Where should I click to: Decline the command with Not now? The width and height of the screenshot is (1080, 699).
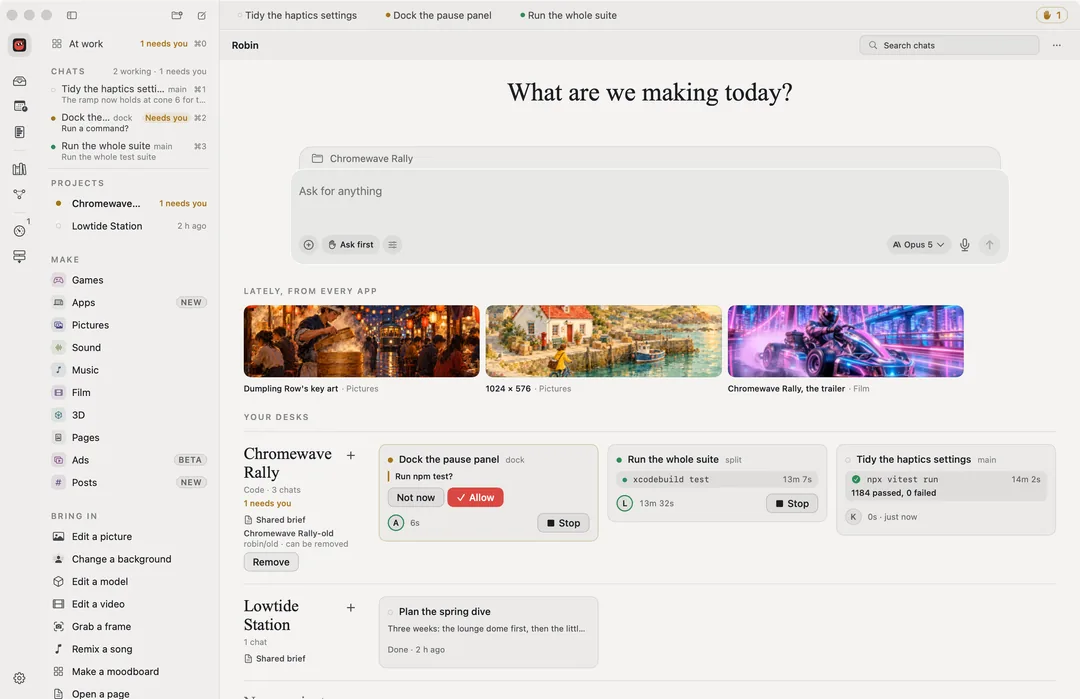416,497
